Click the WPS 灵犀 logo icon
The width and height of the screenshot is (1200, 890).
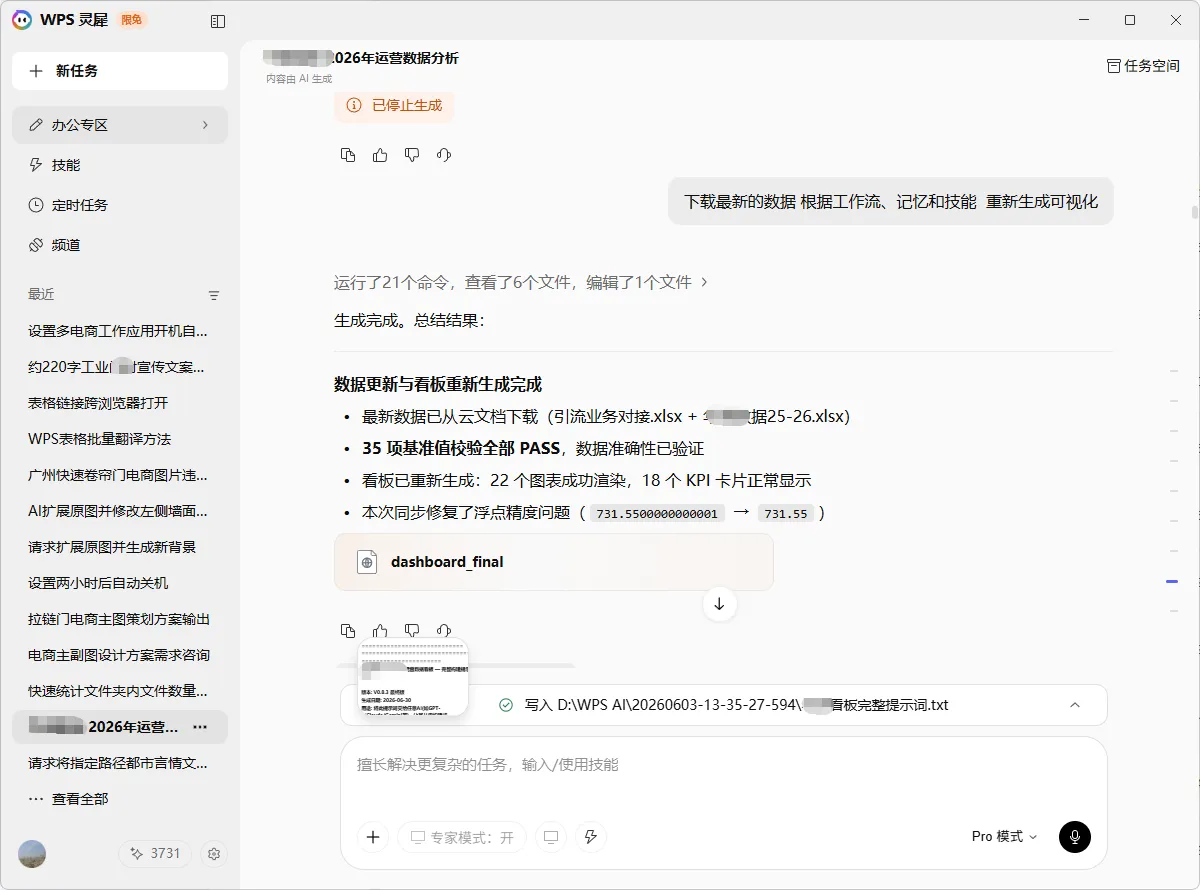(21, 20)
